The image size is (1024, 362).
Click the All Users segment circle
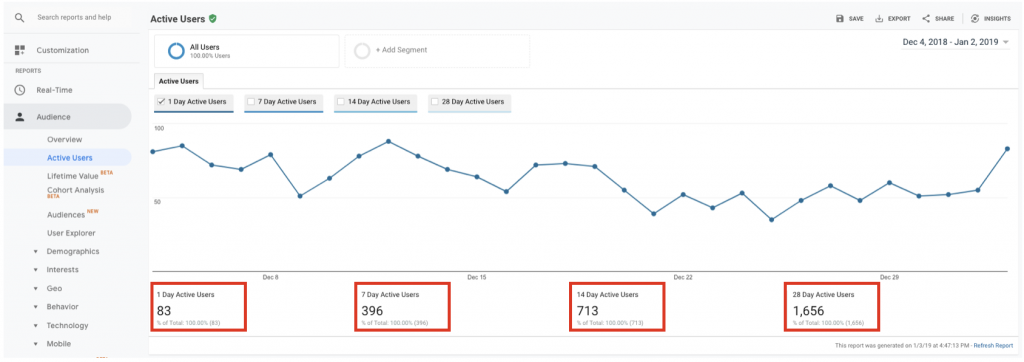pyautogui.click(x=176, y=51)
